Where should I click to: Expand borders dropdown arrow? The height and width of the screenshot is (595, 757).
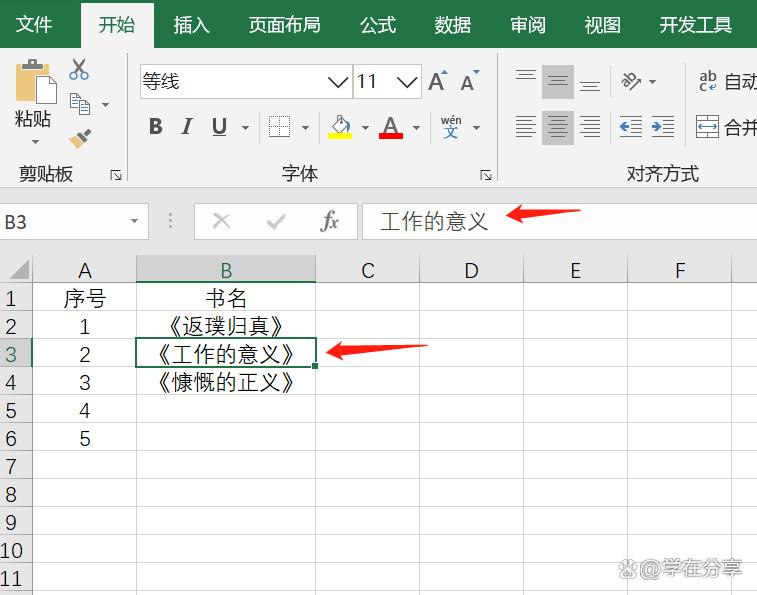(x=306, y=128)
